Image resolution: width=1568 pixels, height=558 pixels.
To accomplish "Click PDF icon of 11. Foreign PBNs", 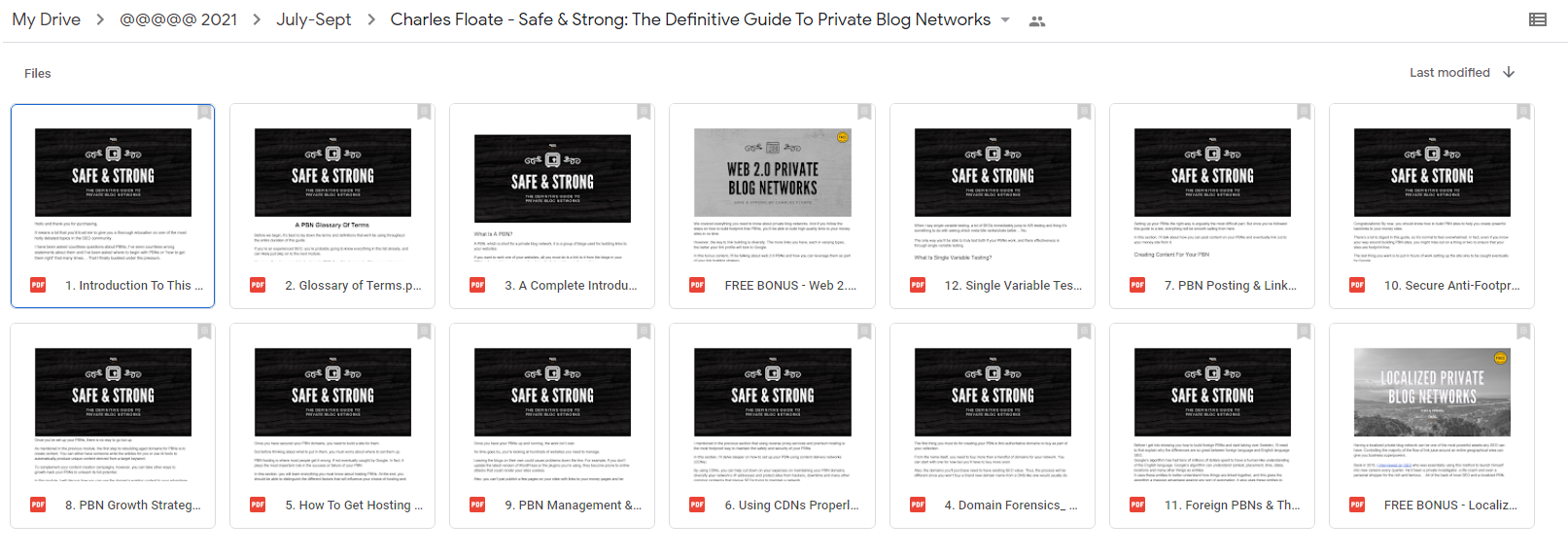I will 1137,505.
